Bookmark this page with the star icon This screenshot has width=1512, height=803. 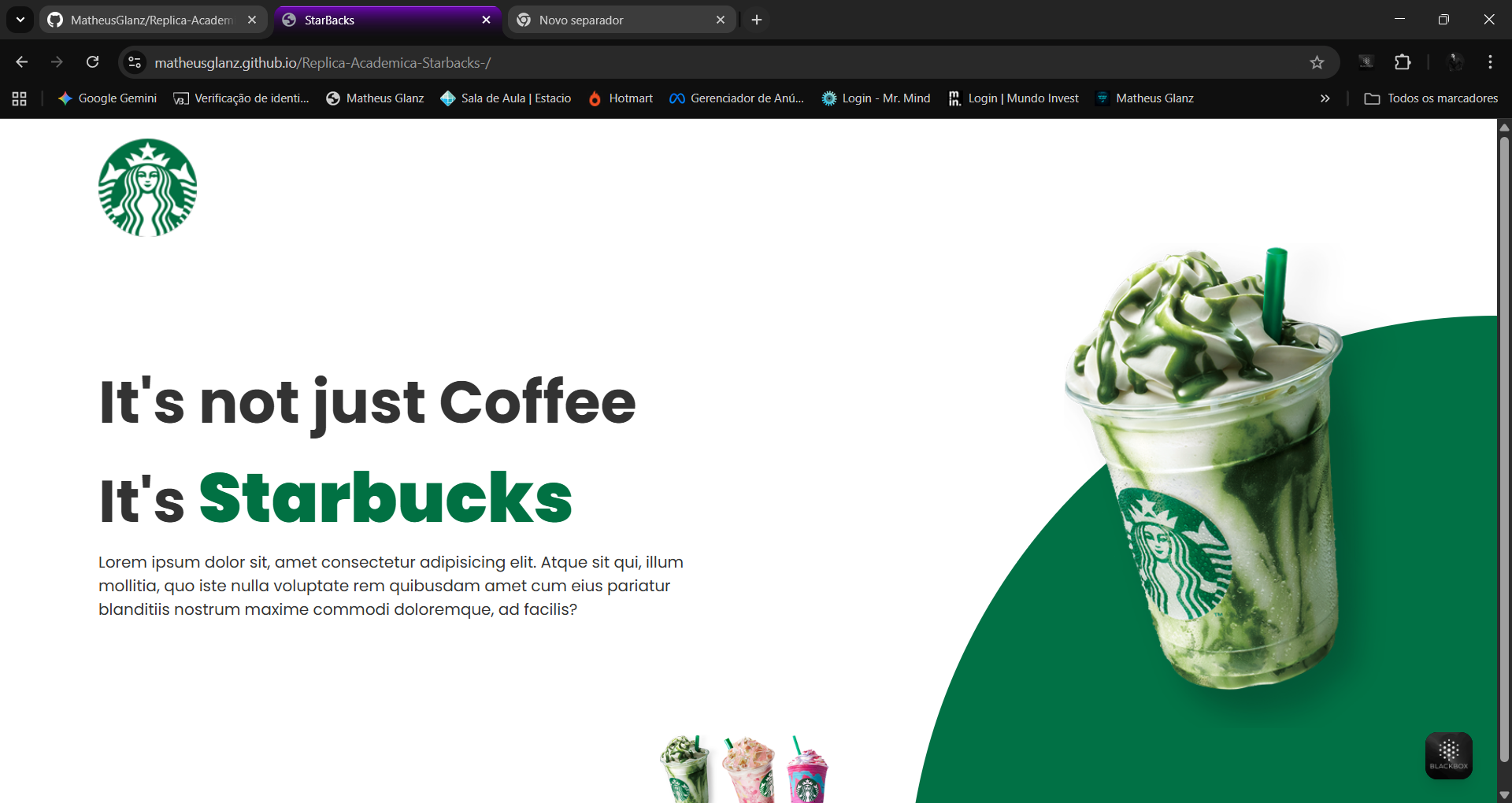(x=1317, y=62)
